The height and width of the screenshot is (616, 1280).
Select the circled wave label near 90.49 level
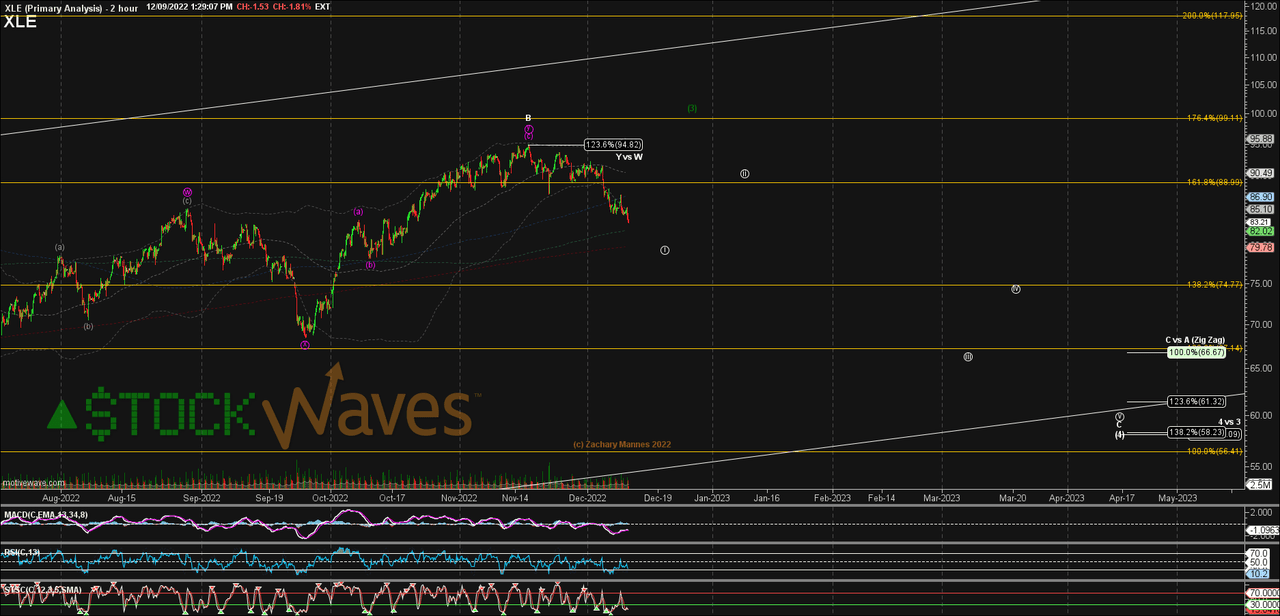[x=745, y=173]
